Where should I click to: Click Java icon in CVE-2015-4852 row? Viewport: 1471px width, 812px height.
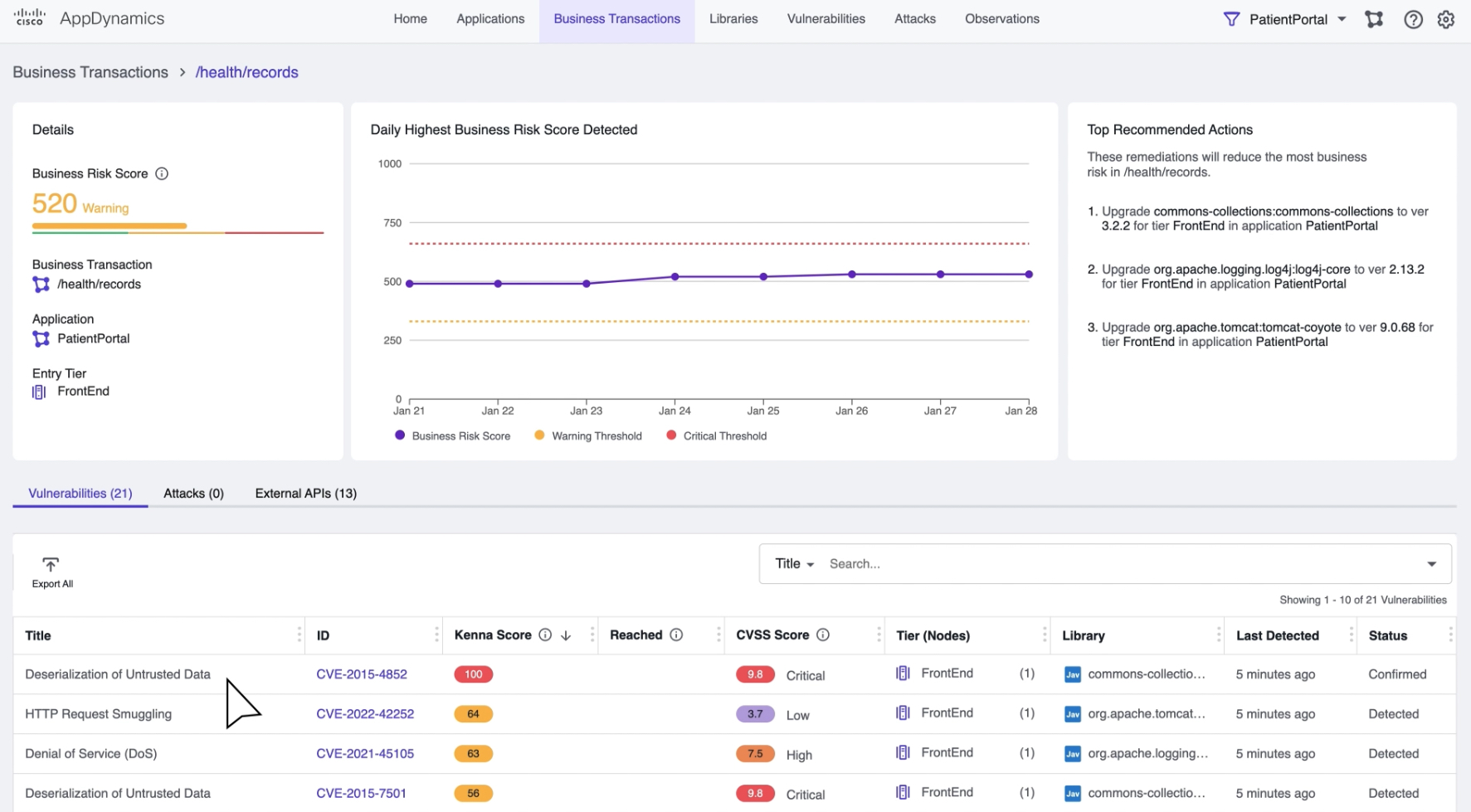(x=1072, y=674)
